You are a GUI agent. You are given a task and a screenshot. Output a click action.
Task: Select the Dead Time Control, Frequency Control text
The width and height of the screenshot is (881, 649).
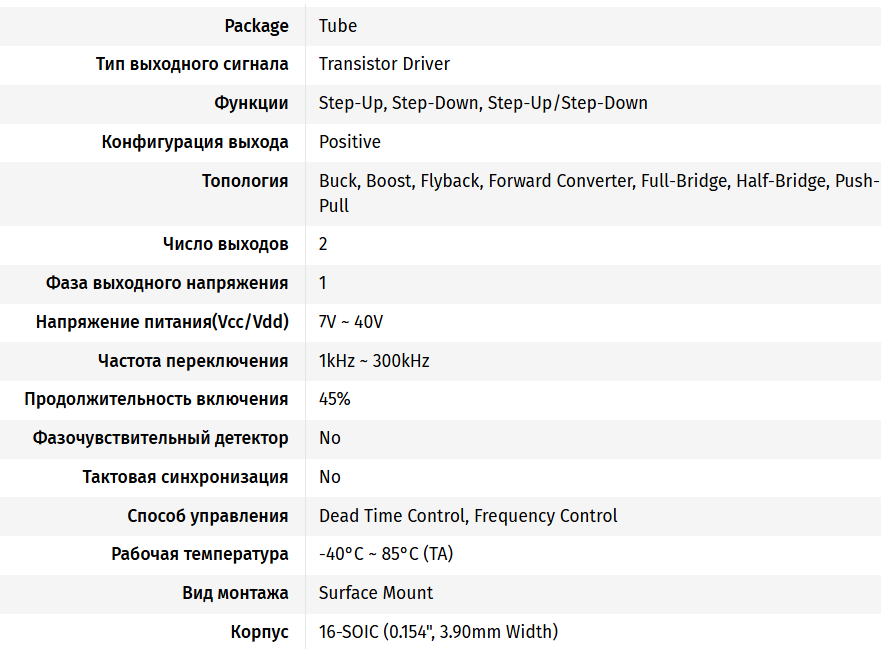pyautogui.click(x=468, y=516)
